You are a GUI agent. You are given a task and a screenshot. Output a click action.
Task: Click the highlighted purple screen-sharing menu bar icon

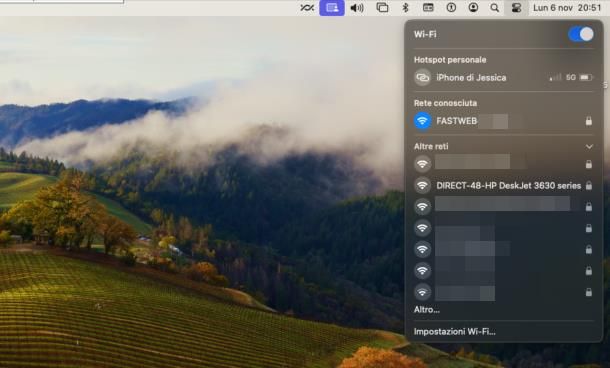point(332,8)
